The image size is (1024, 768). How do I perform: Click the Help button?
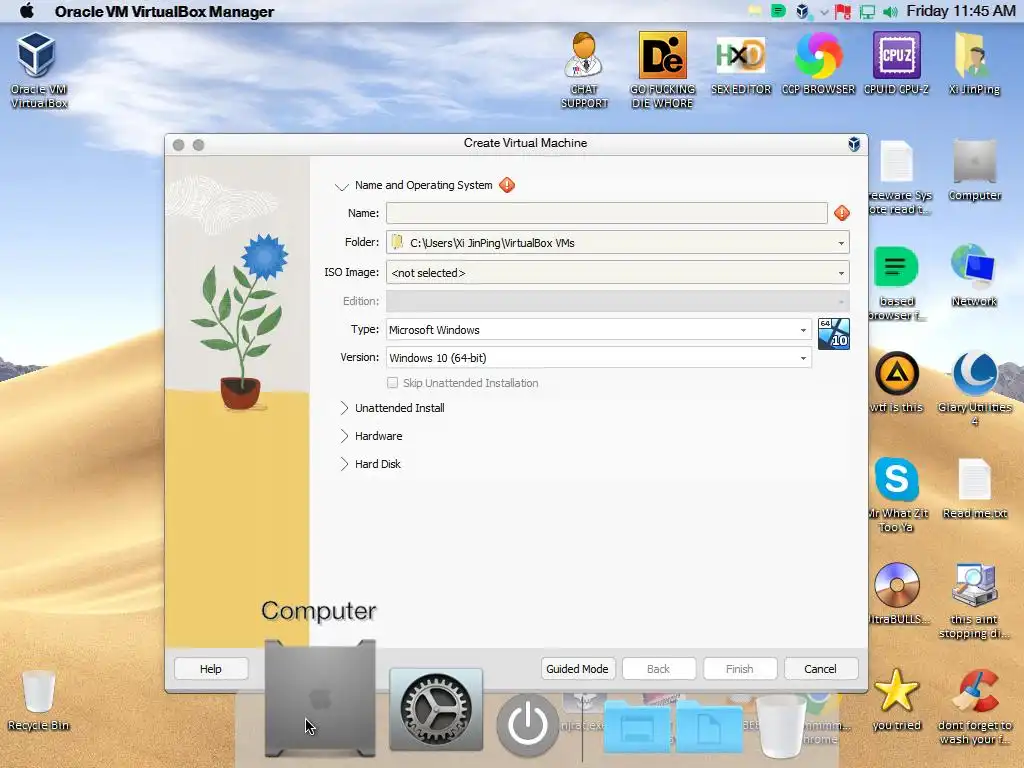tap(211, 669)
